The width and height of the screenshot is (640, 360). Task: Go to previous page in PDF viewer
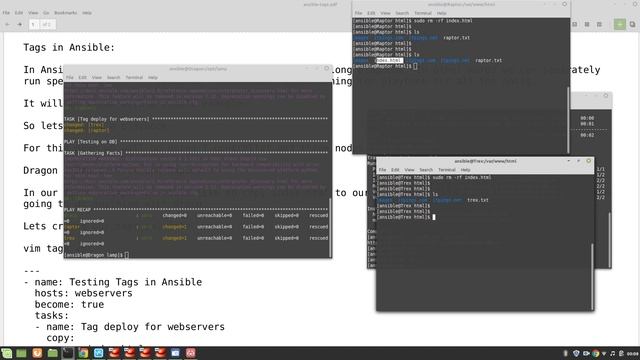coord(7,24)
